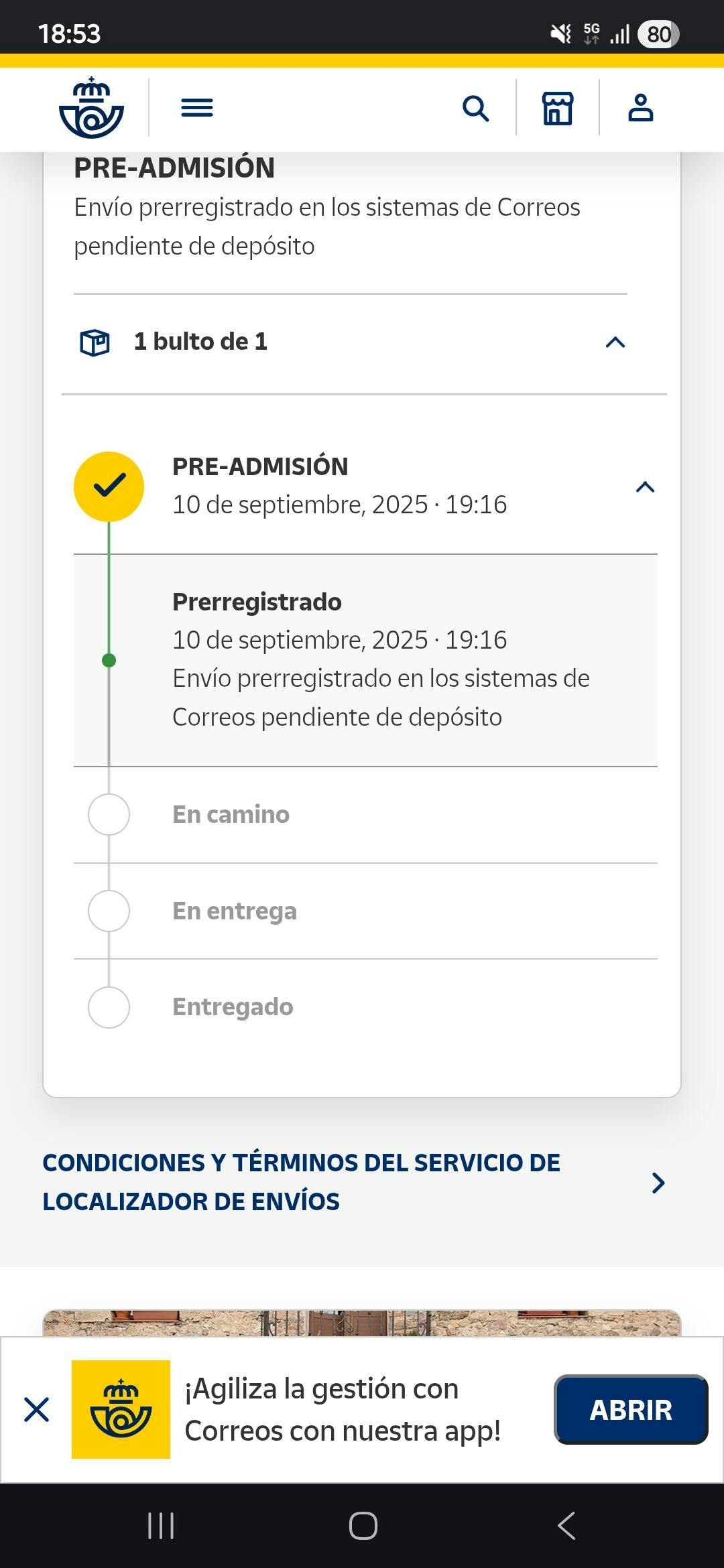Open the hamburger navigation menu
Screen dimensions: 724x1568
point(197,108)
